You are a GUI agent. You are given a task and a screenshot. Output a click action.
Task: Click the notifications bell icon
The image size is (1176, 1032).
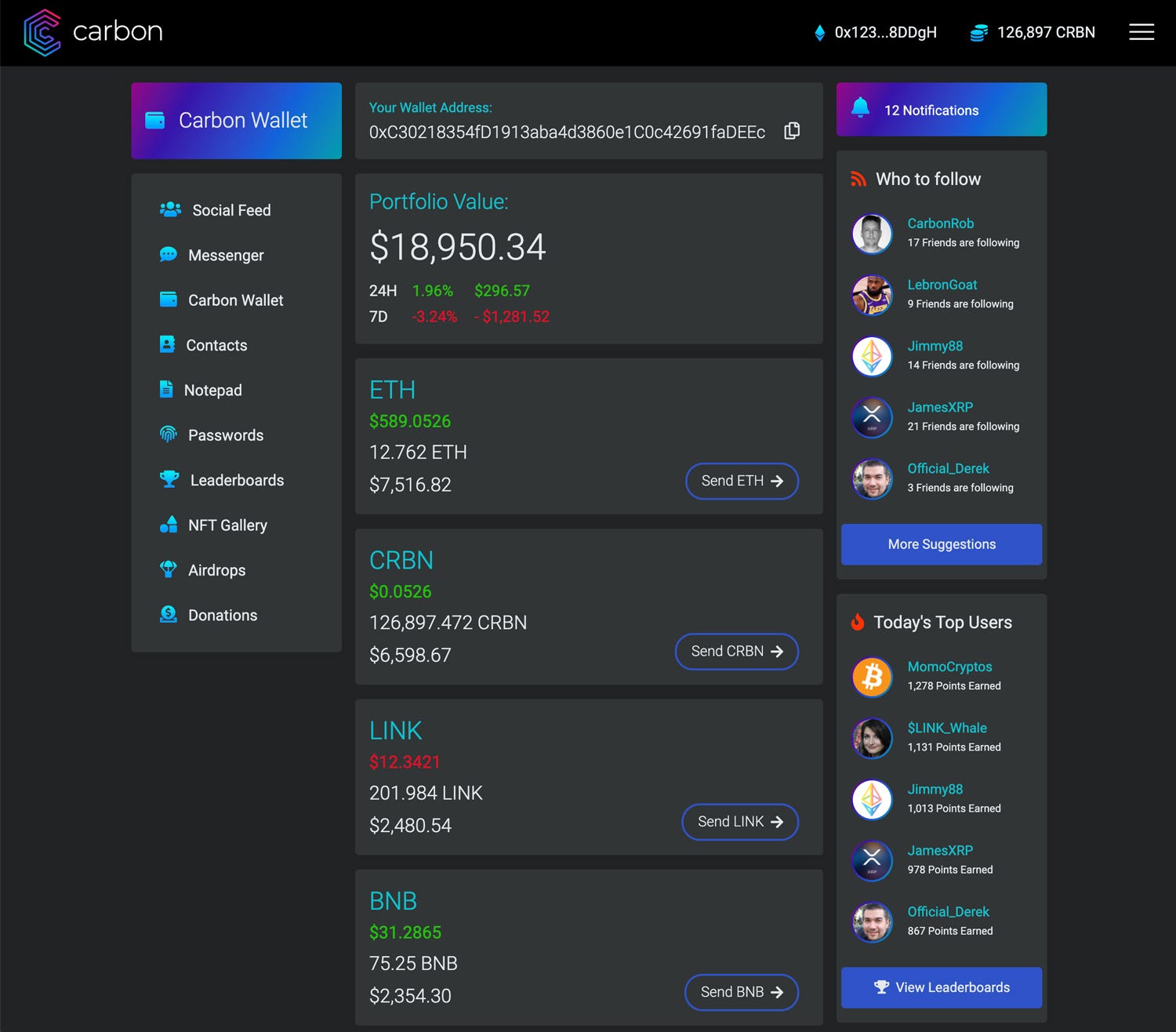(860, 108)
